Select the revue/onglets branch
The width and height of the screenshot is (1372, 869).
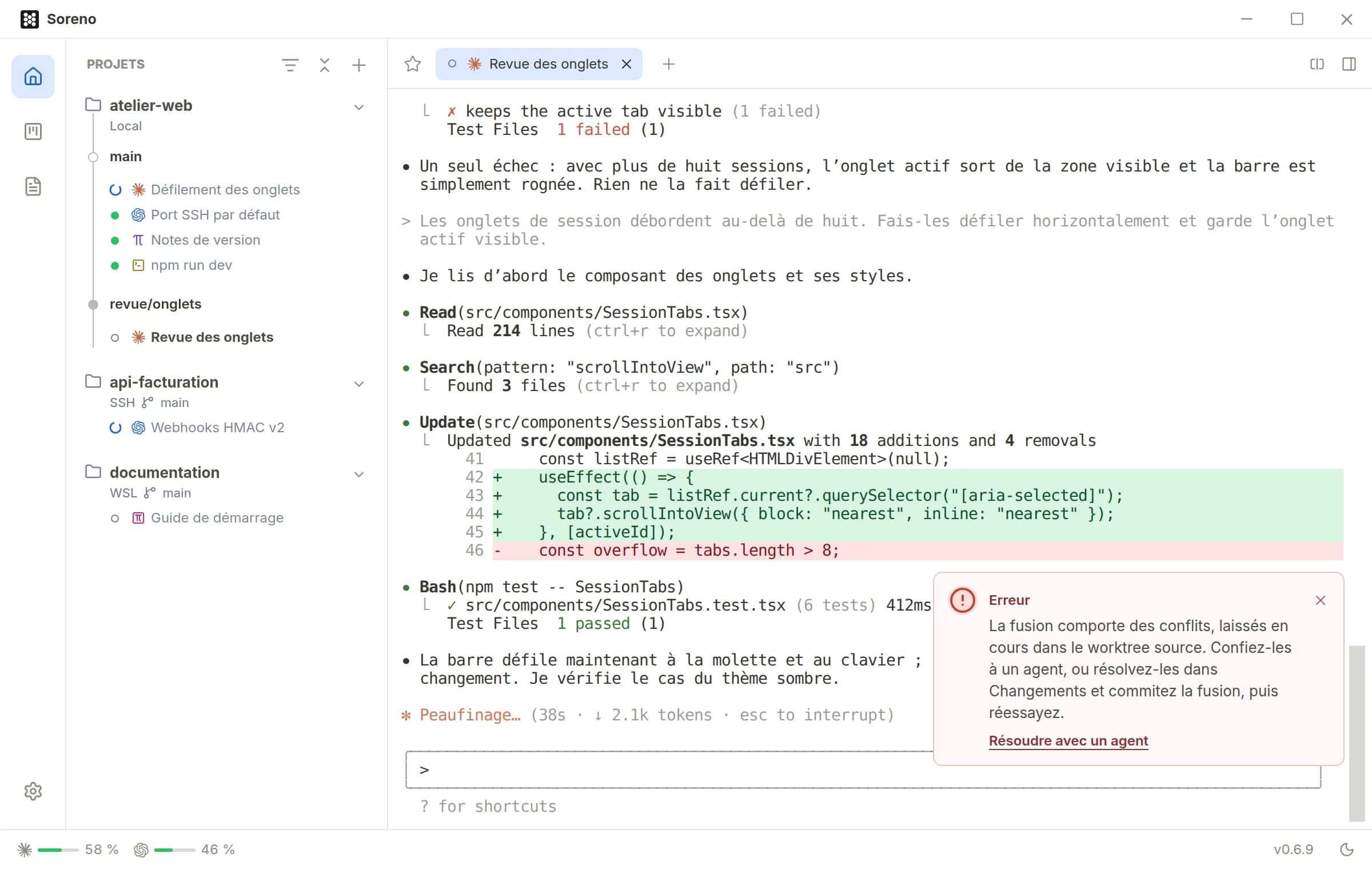155,304
